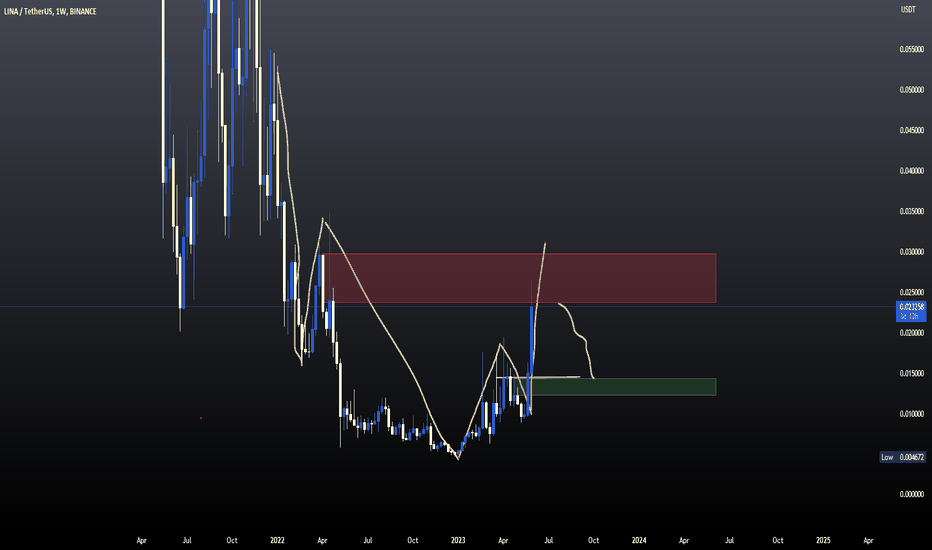Click the 0.045000 price axis label
The width and height of the screenshot is (932, 550).
click(x=912, y=130)
